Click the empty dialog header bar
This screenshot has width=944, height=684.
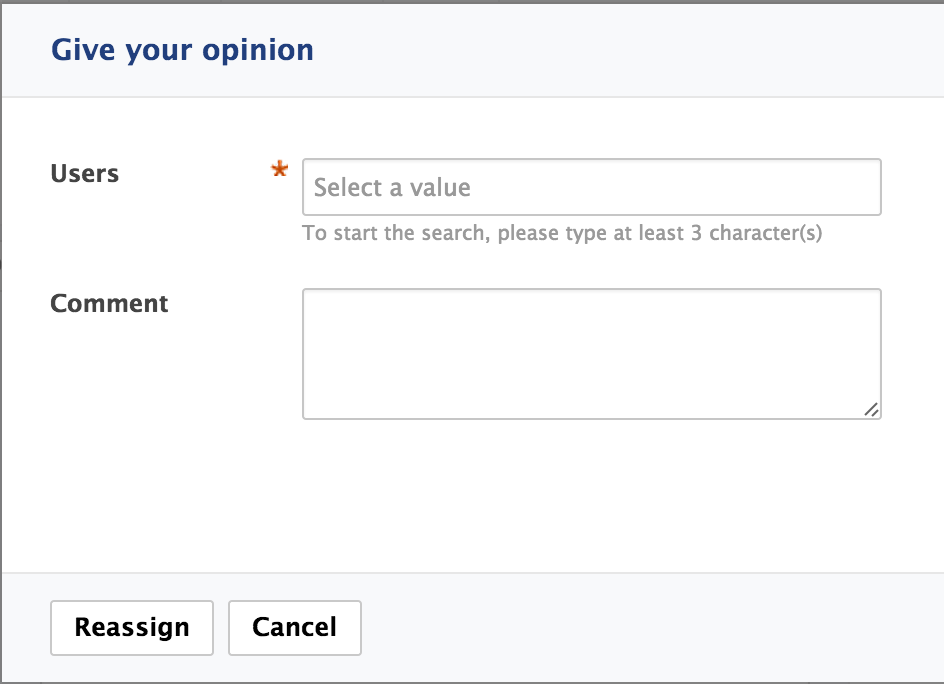(626, 50)
